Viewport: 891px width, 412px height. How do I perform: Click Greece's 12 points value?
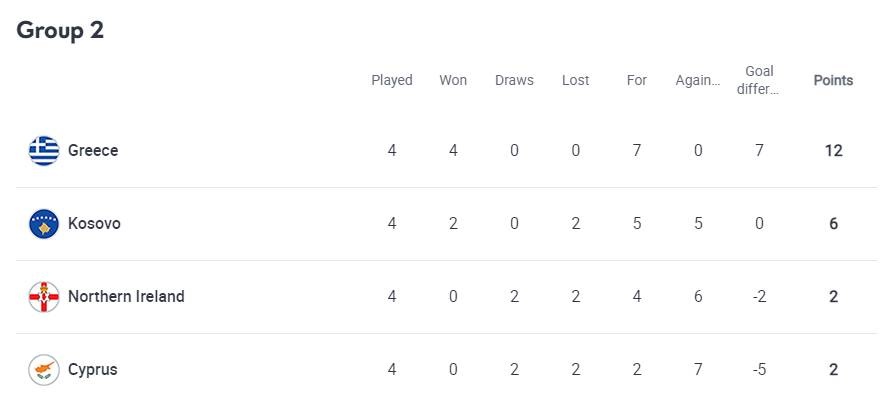(x=833, y=151)
